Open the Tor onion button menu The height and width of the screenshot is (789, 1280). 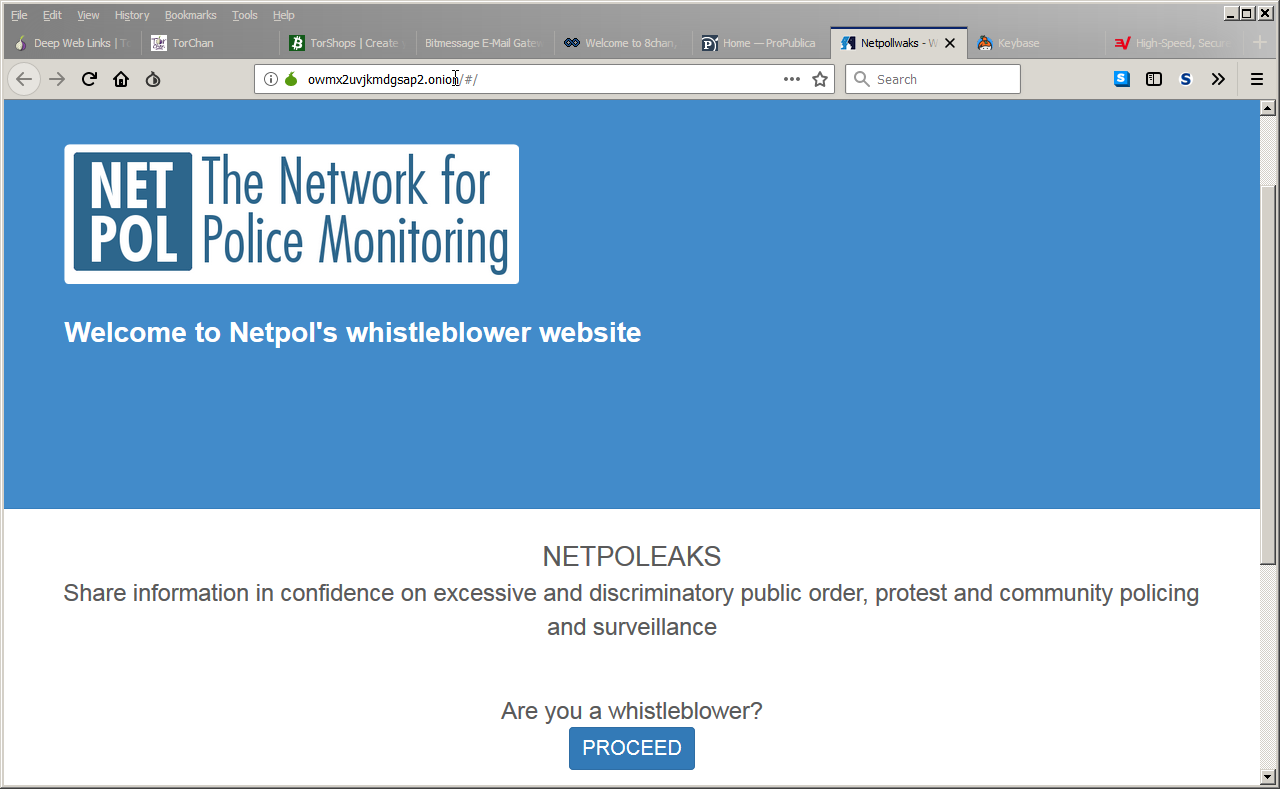pyautogui.click(x=153, y=79)
